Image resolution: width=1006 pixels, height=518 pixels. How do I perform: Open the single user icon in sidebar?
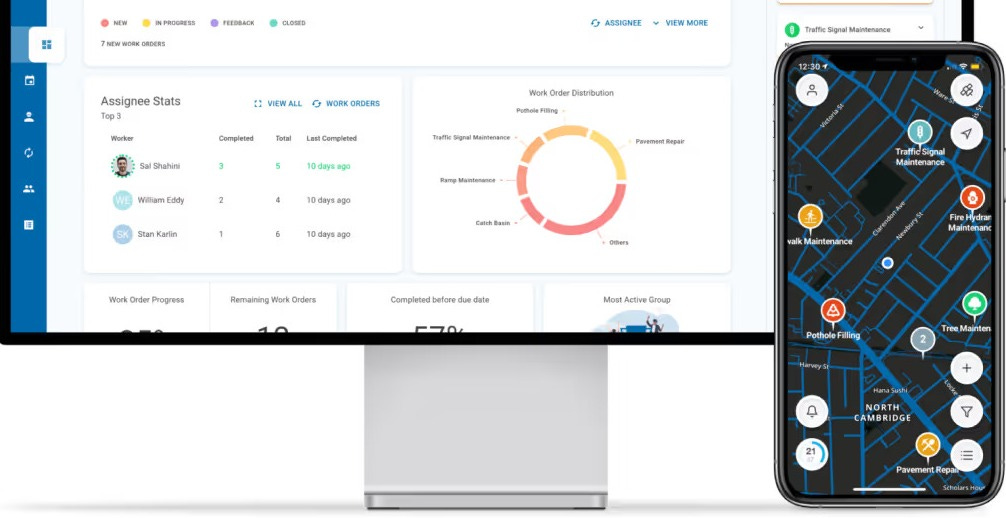click(29, 117)
